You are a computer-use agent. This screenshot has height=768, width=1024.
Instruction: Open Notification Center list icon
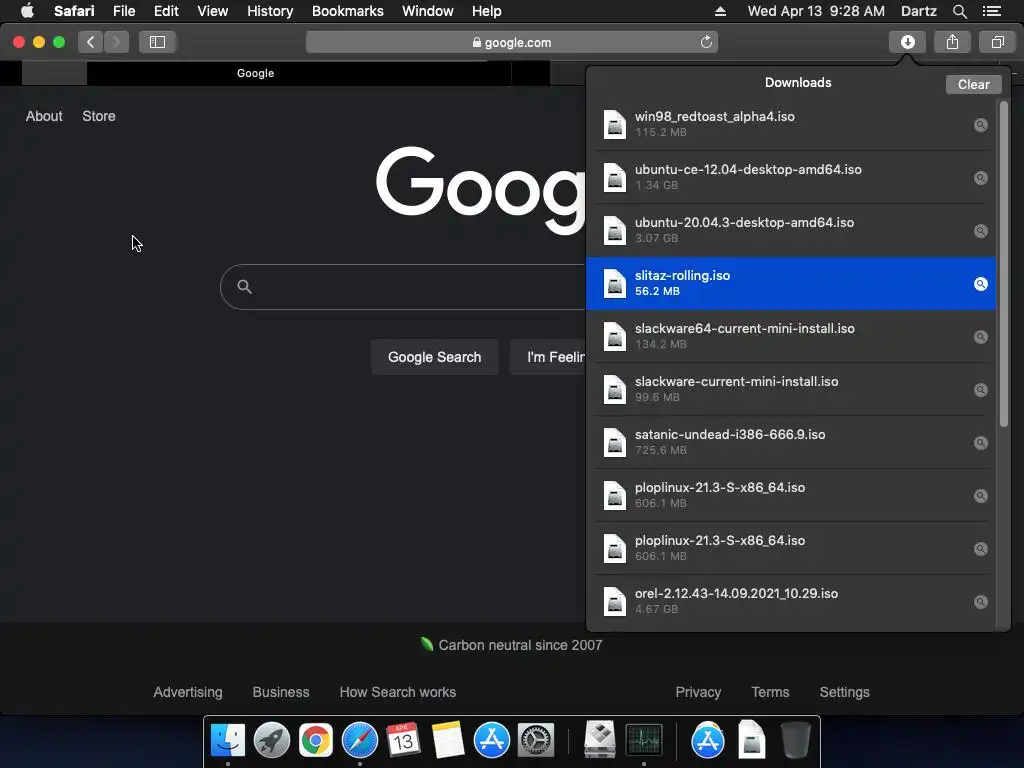pos(991,11)
